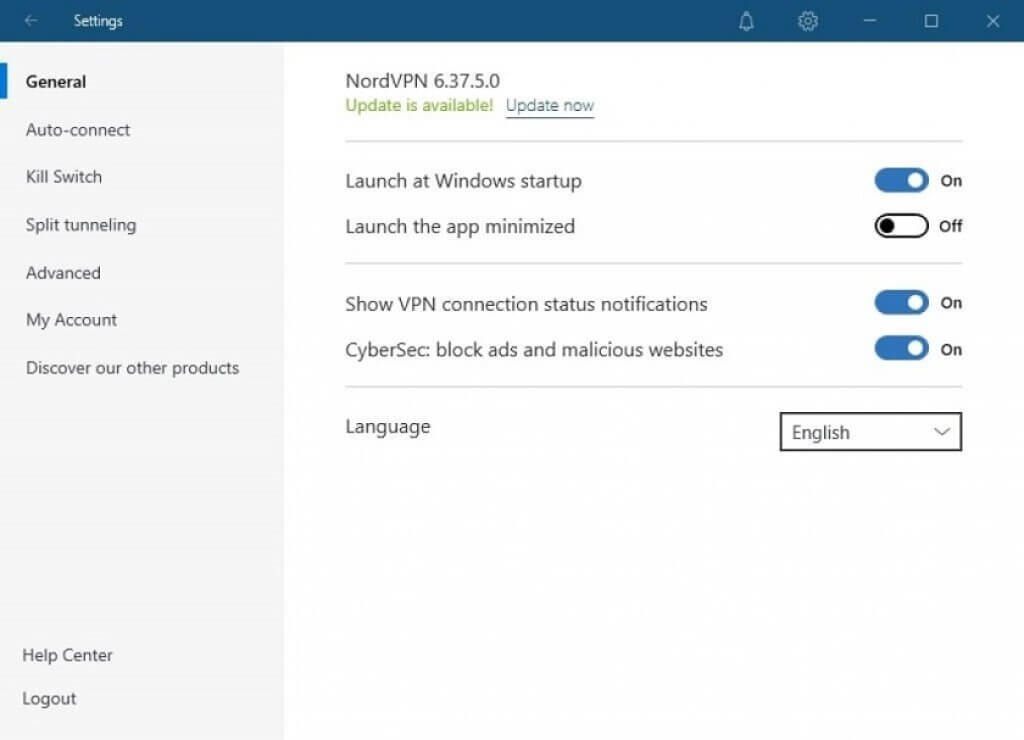Open notifications bell icon
Viewport: 1024px width, 740px height.
coord(746,21)
